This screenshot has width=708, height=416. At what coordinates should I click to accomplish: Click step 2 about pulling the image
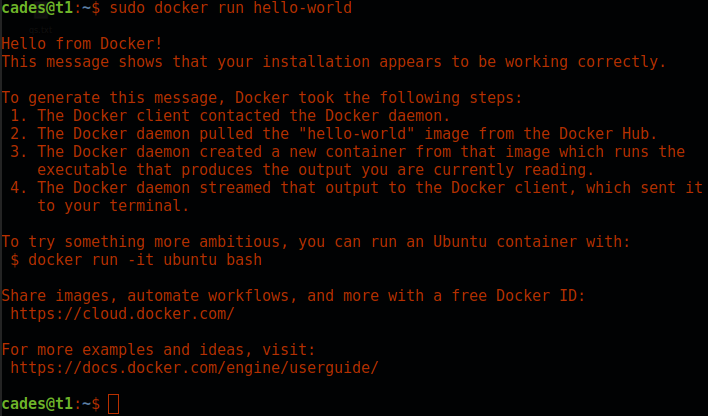[x=336, y=134]
